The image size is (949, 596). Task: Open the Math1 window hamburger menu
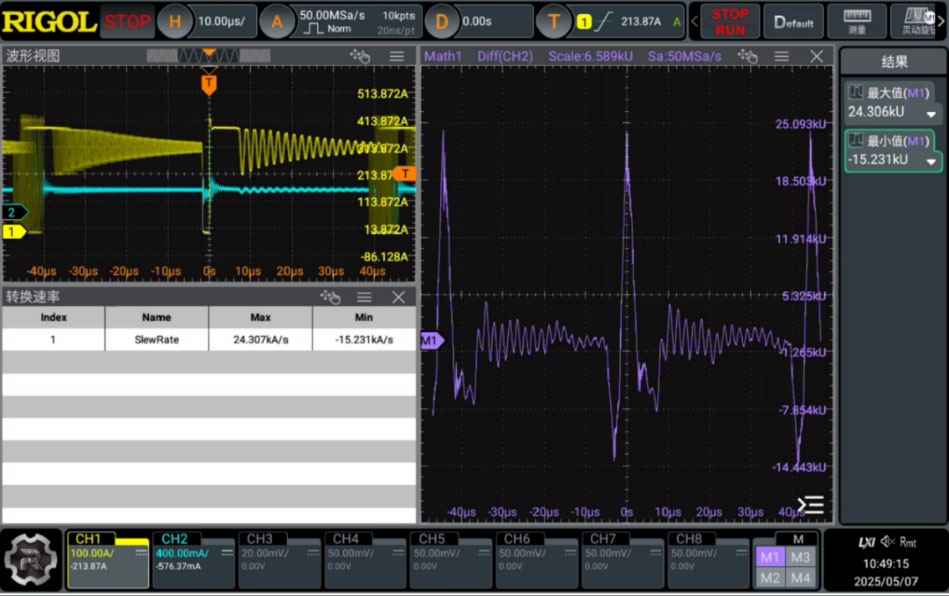pos(781,56)
